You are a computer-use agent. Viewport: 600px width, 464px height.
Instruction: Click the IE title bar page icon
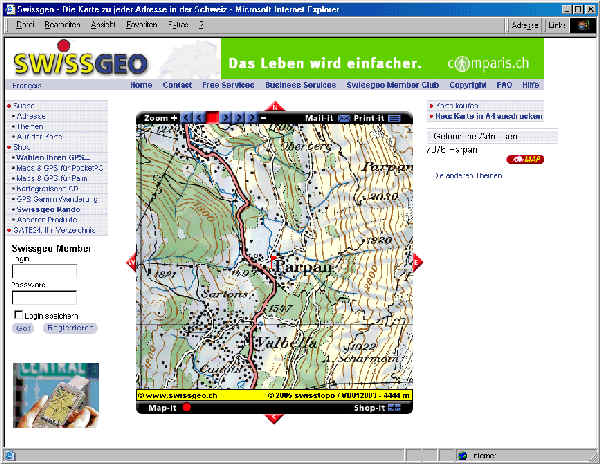11,9
